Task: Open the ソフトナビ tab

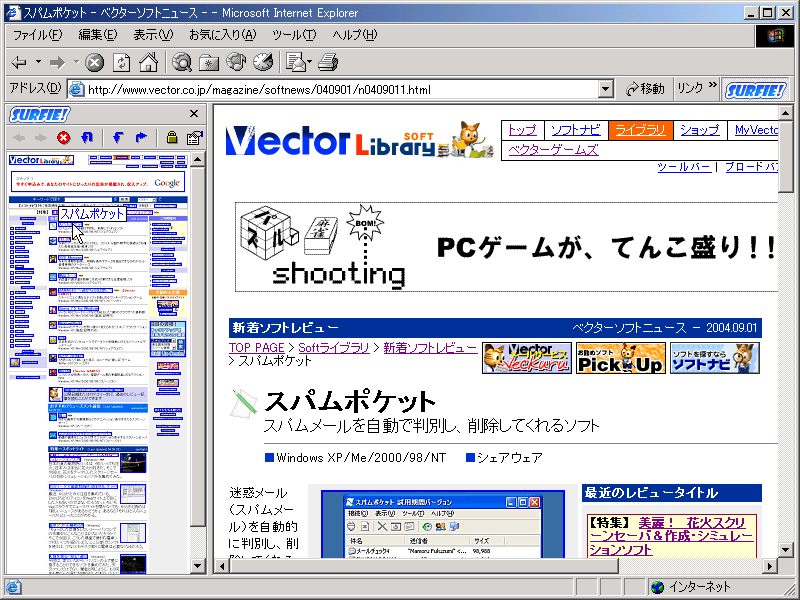Action: [576, 130]
